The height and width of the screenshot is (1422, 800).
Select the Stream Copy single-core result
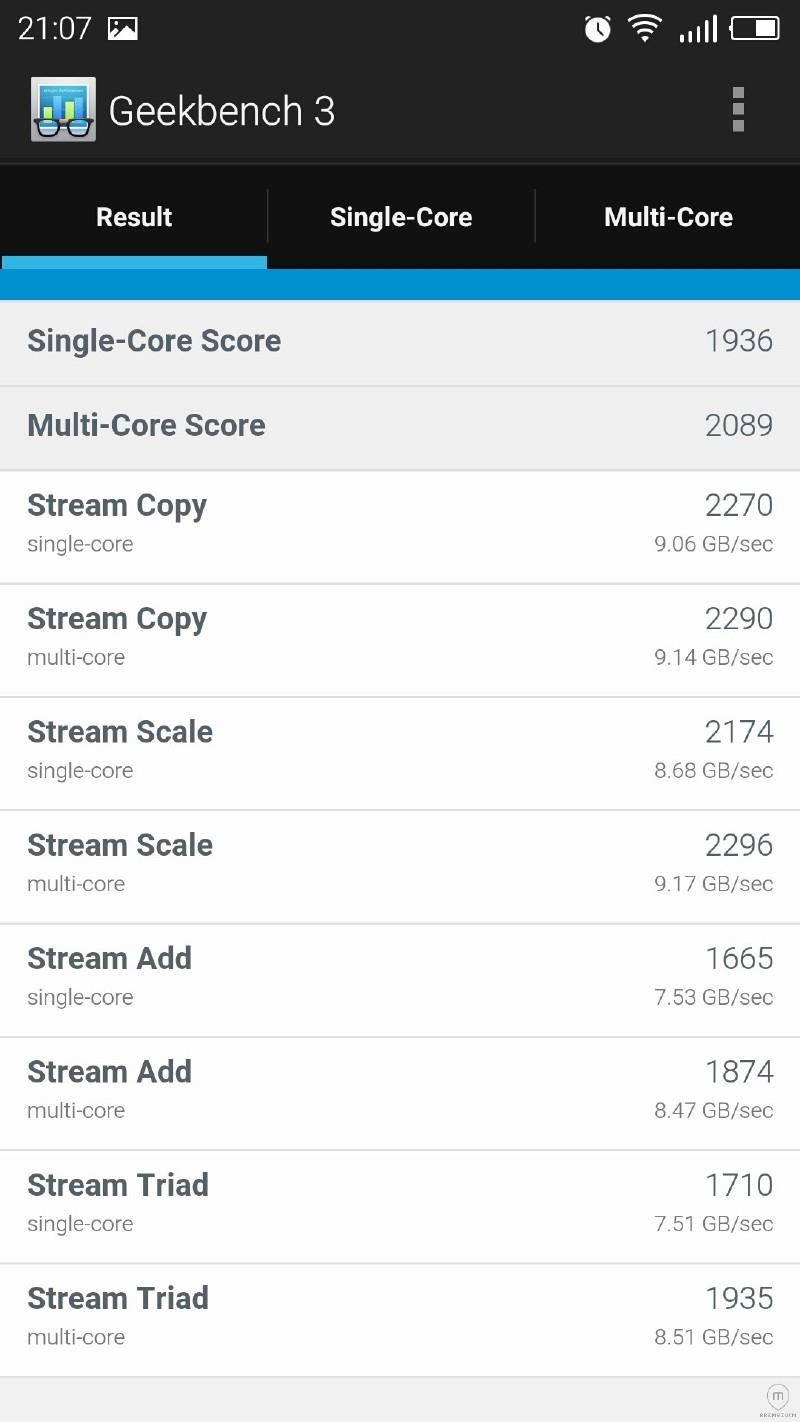click(400, 525)
